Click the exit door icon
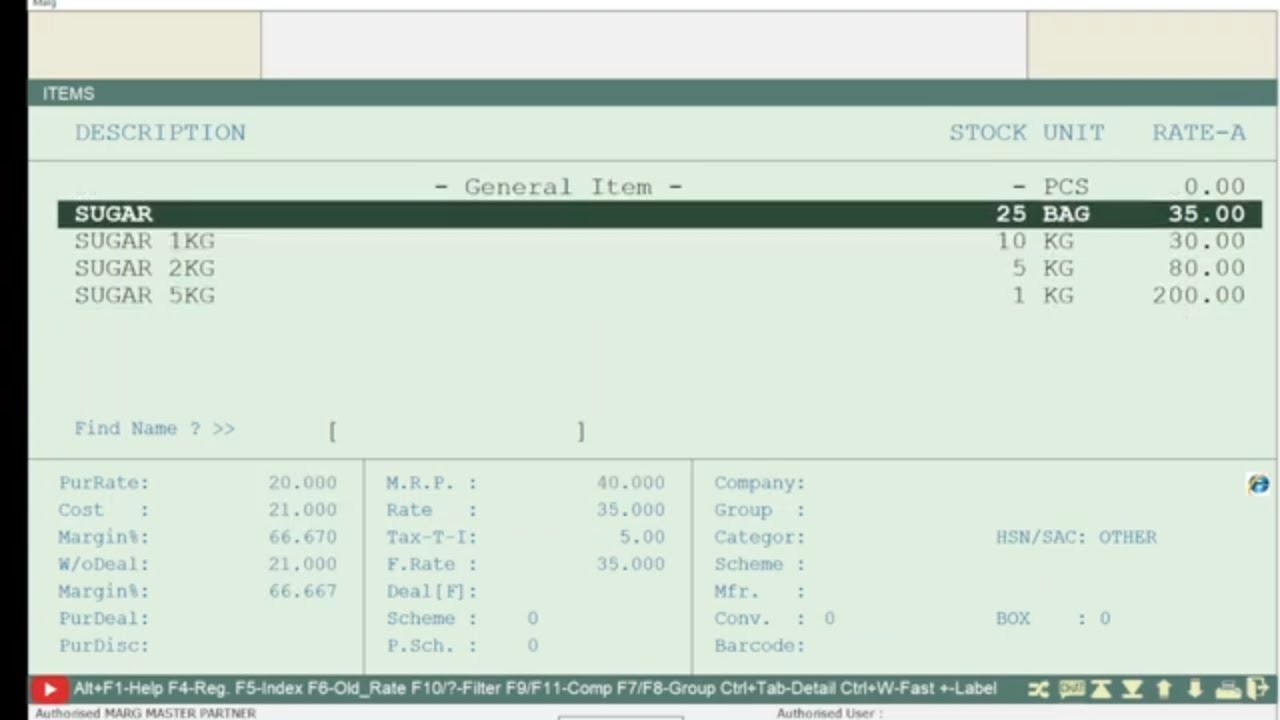Image resolution: width=1280 pixels, height=720 pixels. coord(1257,689)
